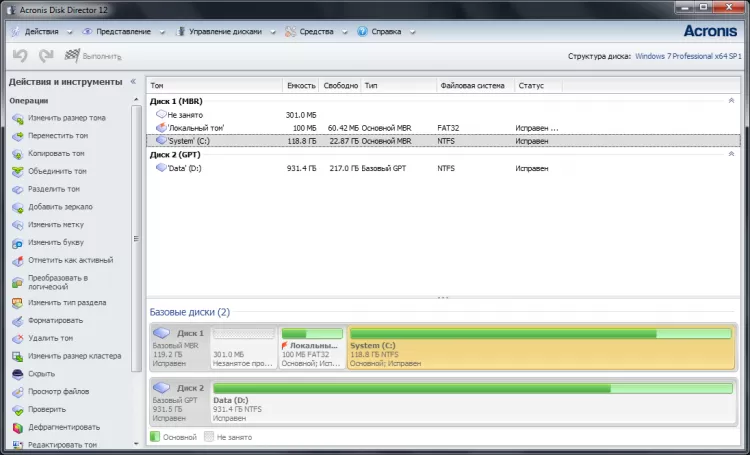Click the Move volume icon (Переместить том)
Screen dimensions: 750x455
pos(18,136)
